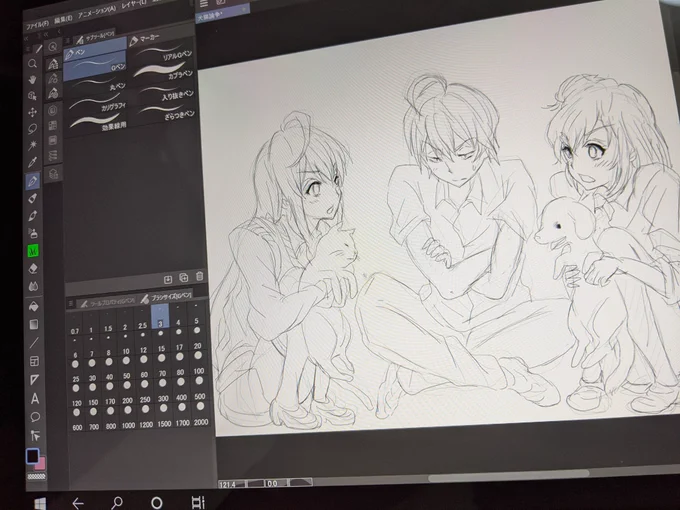Open the アニメーション(A) menu
Viewport: 680px width, 510px height.
[97, 13]
